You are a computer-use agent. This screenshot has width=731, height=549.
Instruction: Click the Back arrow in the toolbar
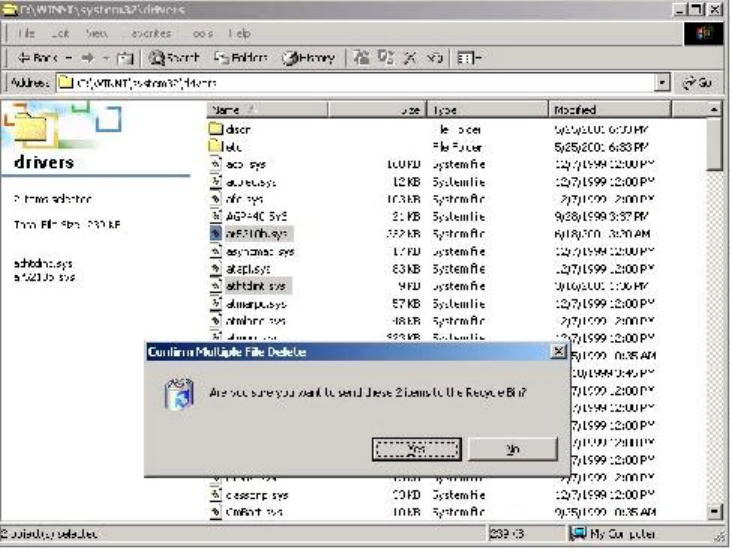click(x=37, y=58)
